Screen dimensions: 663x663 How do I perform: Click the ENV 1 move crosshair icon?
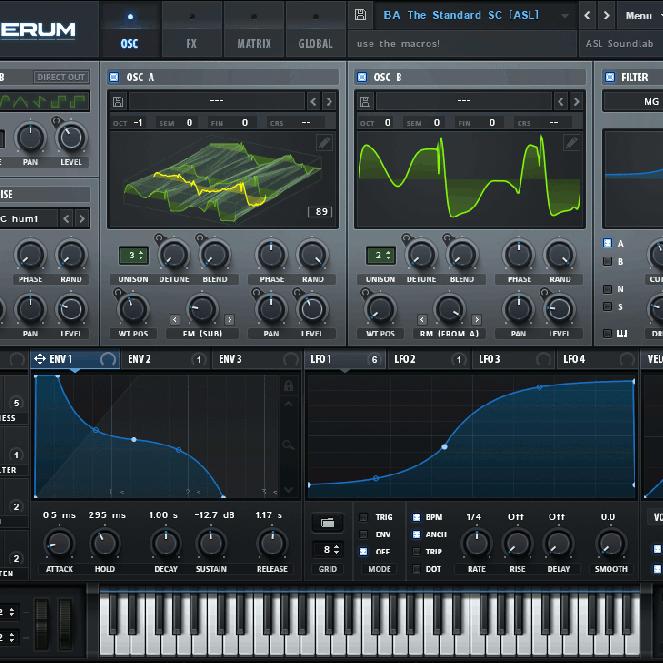click(40, 359)
